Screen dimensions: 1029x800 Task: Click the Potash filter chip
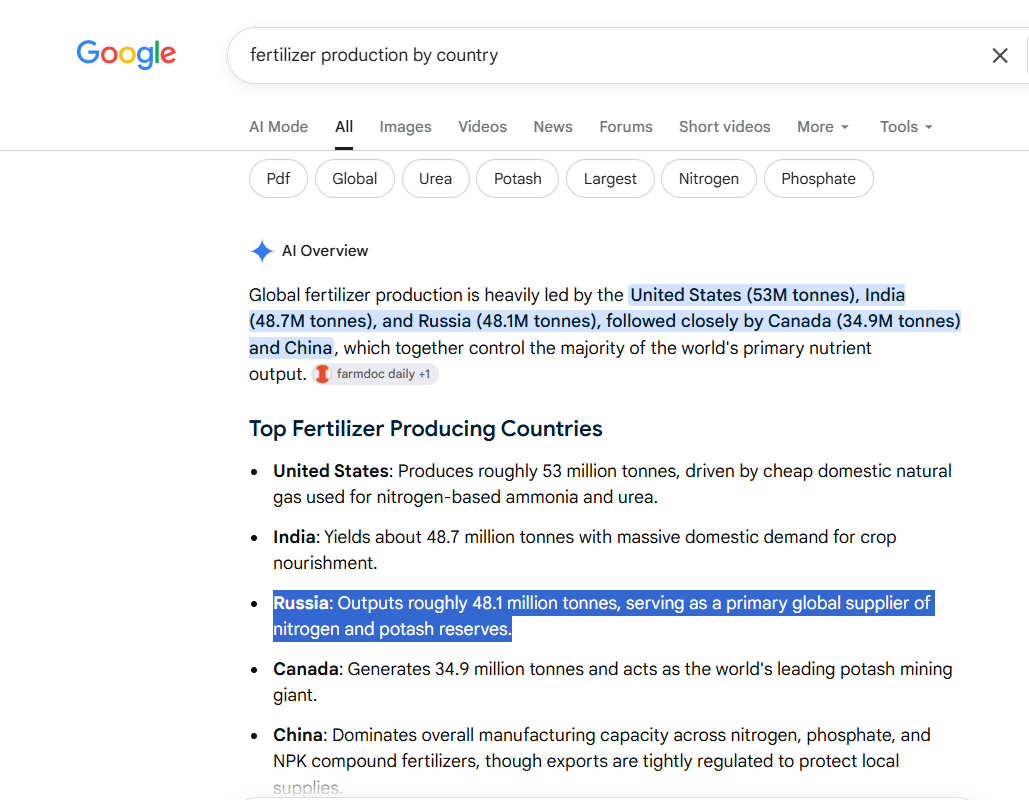pyautogui.click(x=517, y=179)
